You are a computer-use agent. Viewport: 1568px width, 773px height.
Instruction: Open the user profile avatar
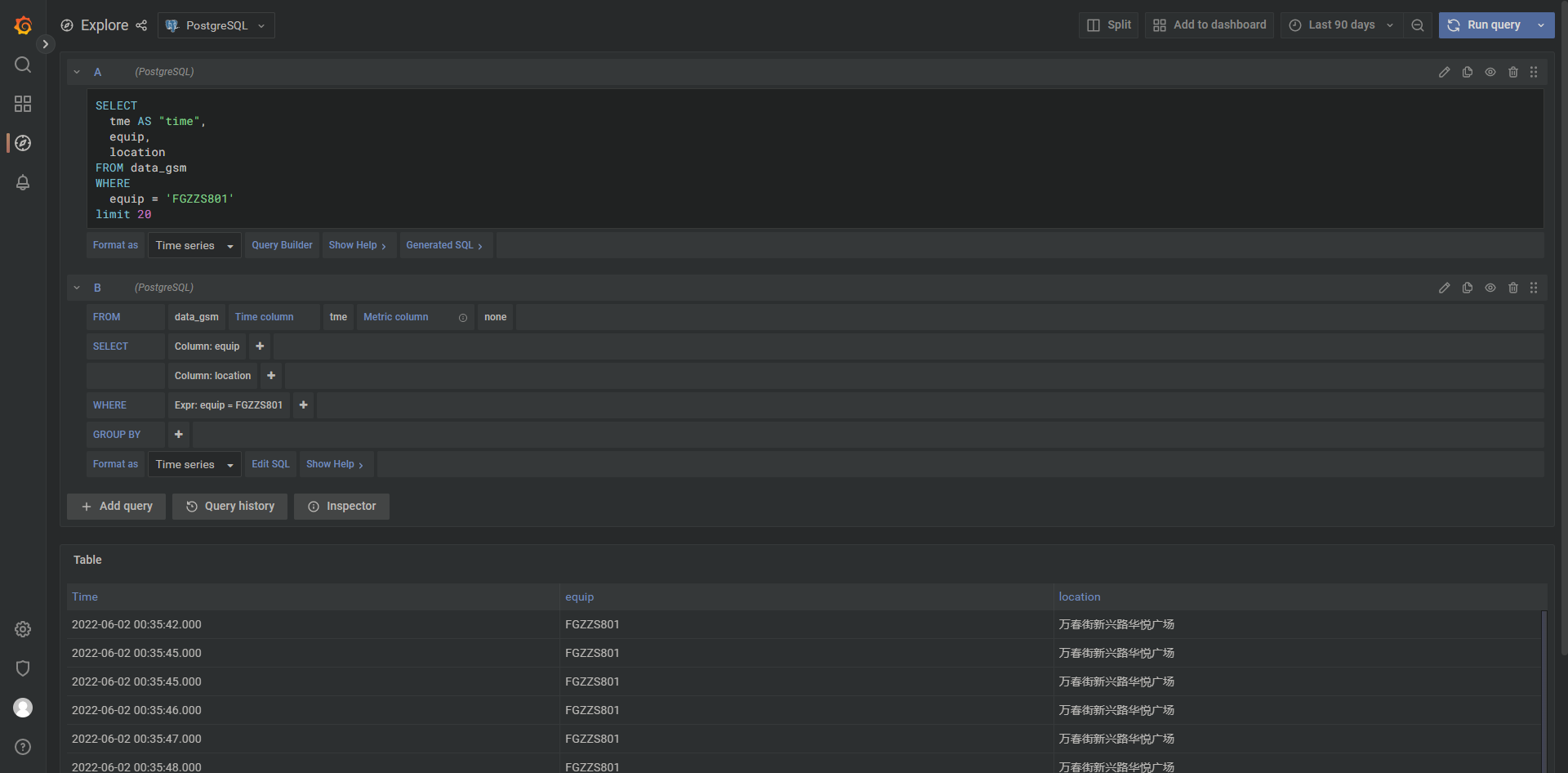click(x=23, y=708)
